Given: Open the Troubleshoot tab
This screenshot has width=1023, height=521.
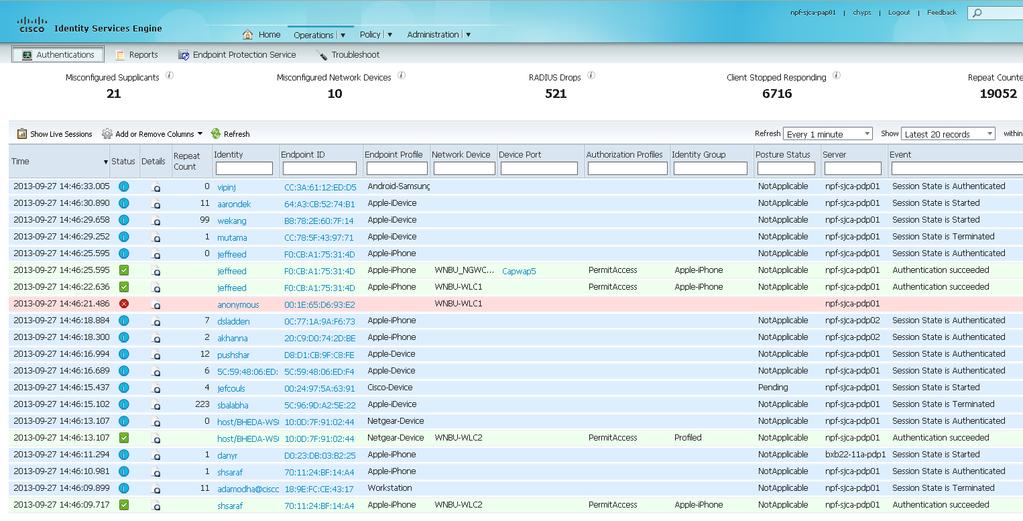Looking at the screenshot, I should (x=348, y=55).
